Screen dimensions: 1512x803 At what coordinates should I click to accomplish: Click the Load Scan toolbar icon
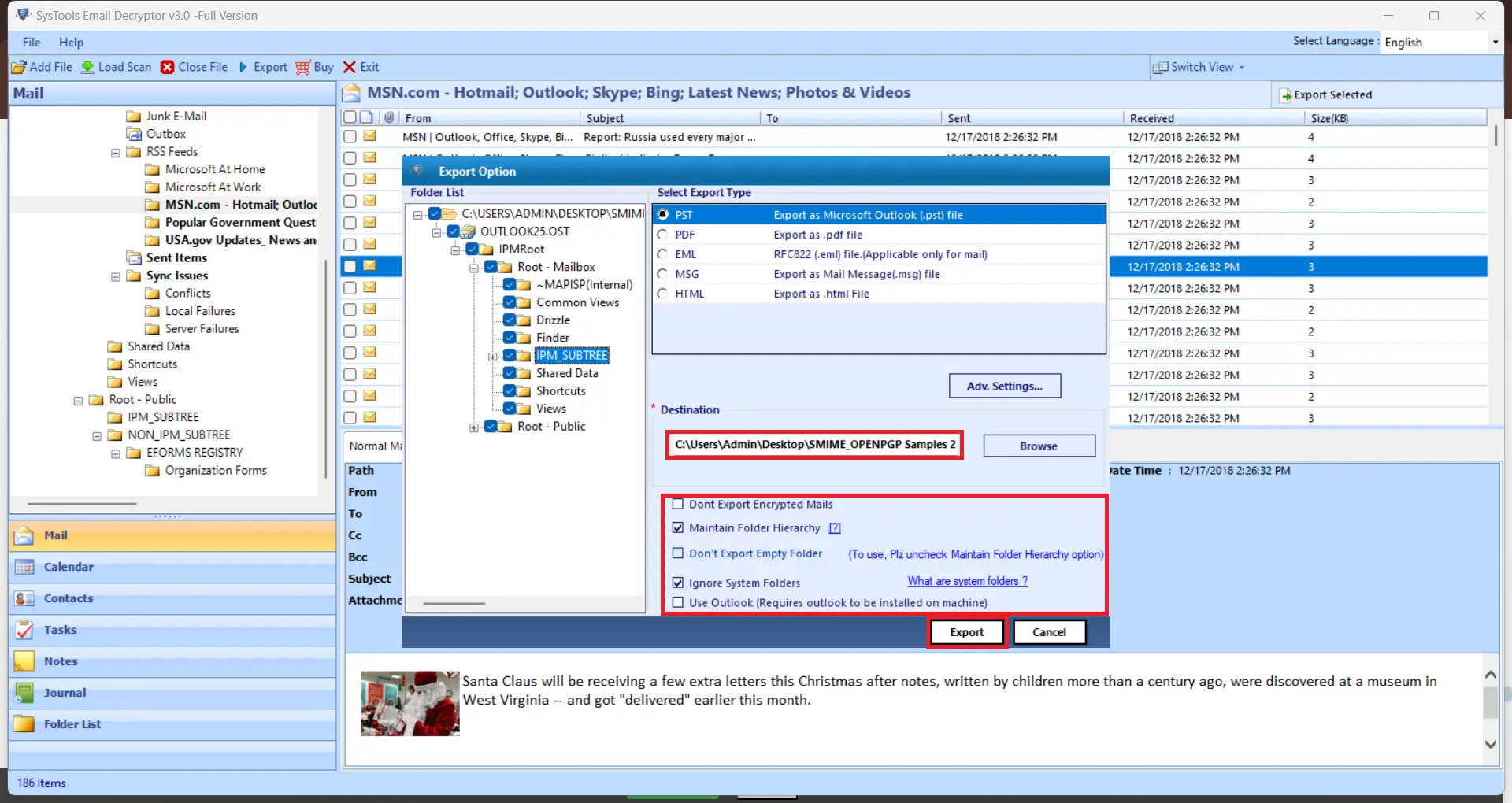click(x=88, y=67)
